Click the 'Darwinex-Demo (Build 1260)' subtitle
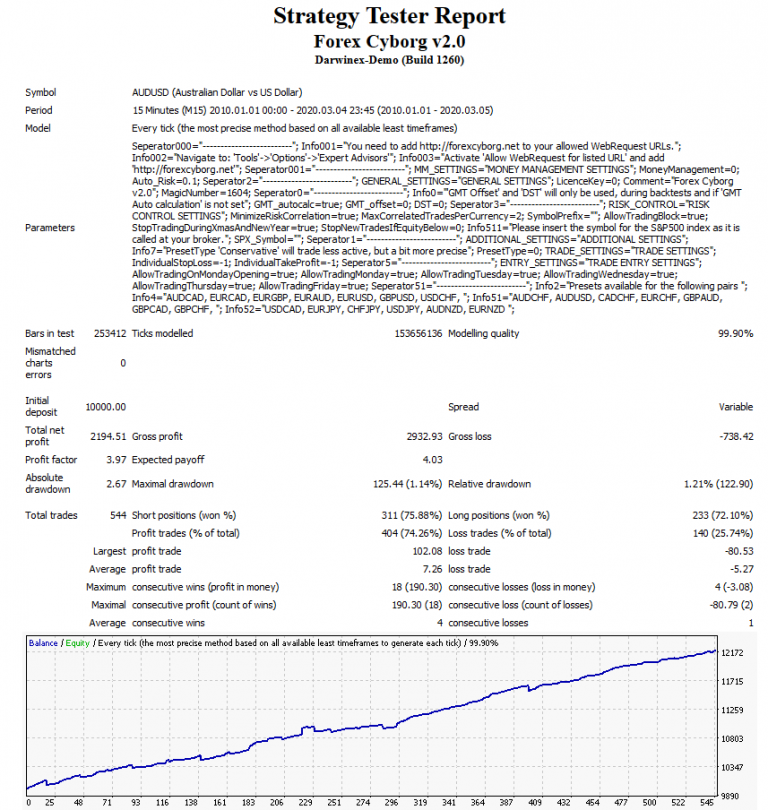Image resolution: width=768 pixels, height=810 pixels. (x=389, y=60)
